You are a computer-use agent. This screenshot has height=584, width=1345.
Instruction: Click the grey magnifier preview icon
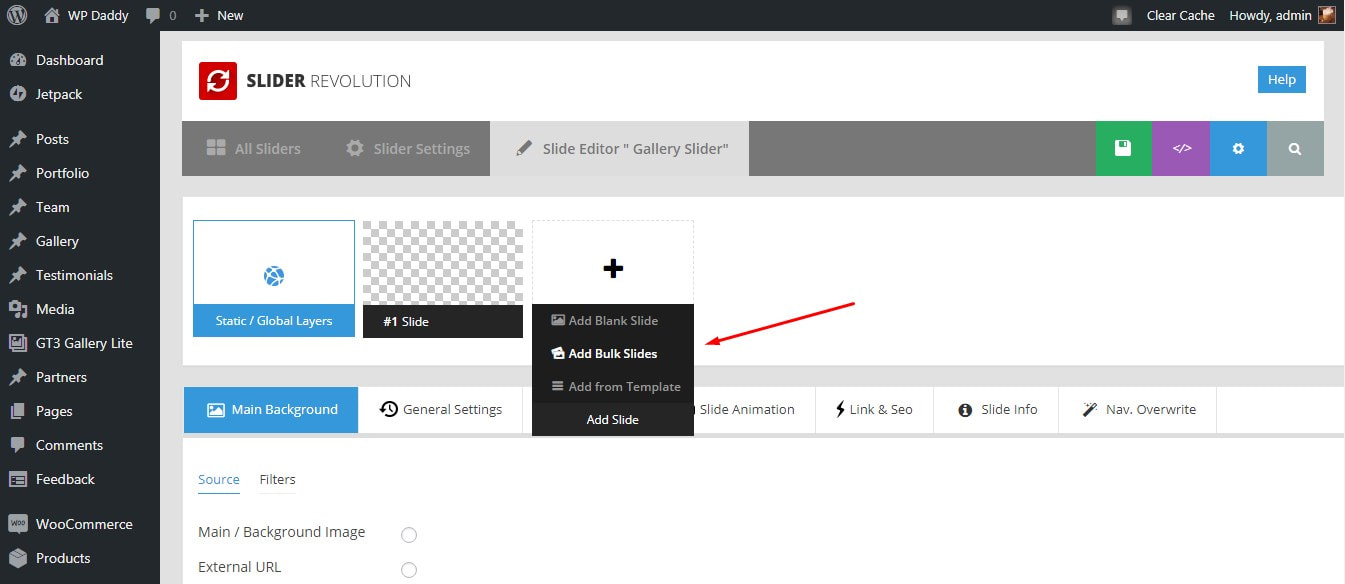1295,148
